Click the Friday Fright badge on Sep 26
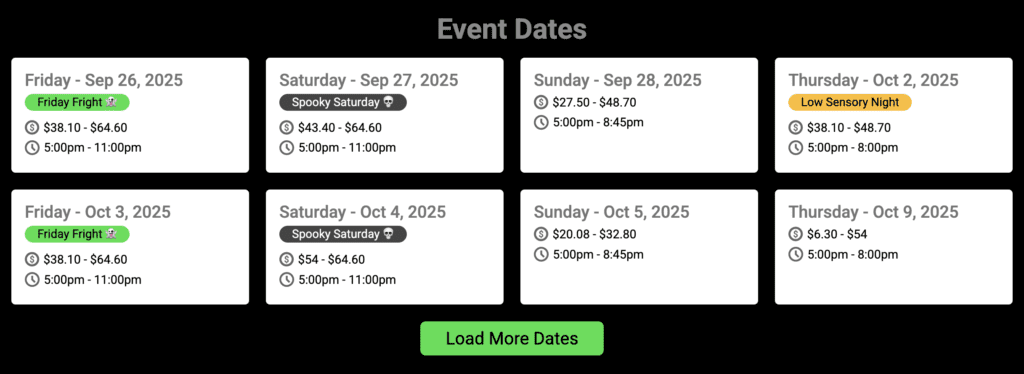This screenshot has height=374, width=1024. (x=77, y=102)
